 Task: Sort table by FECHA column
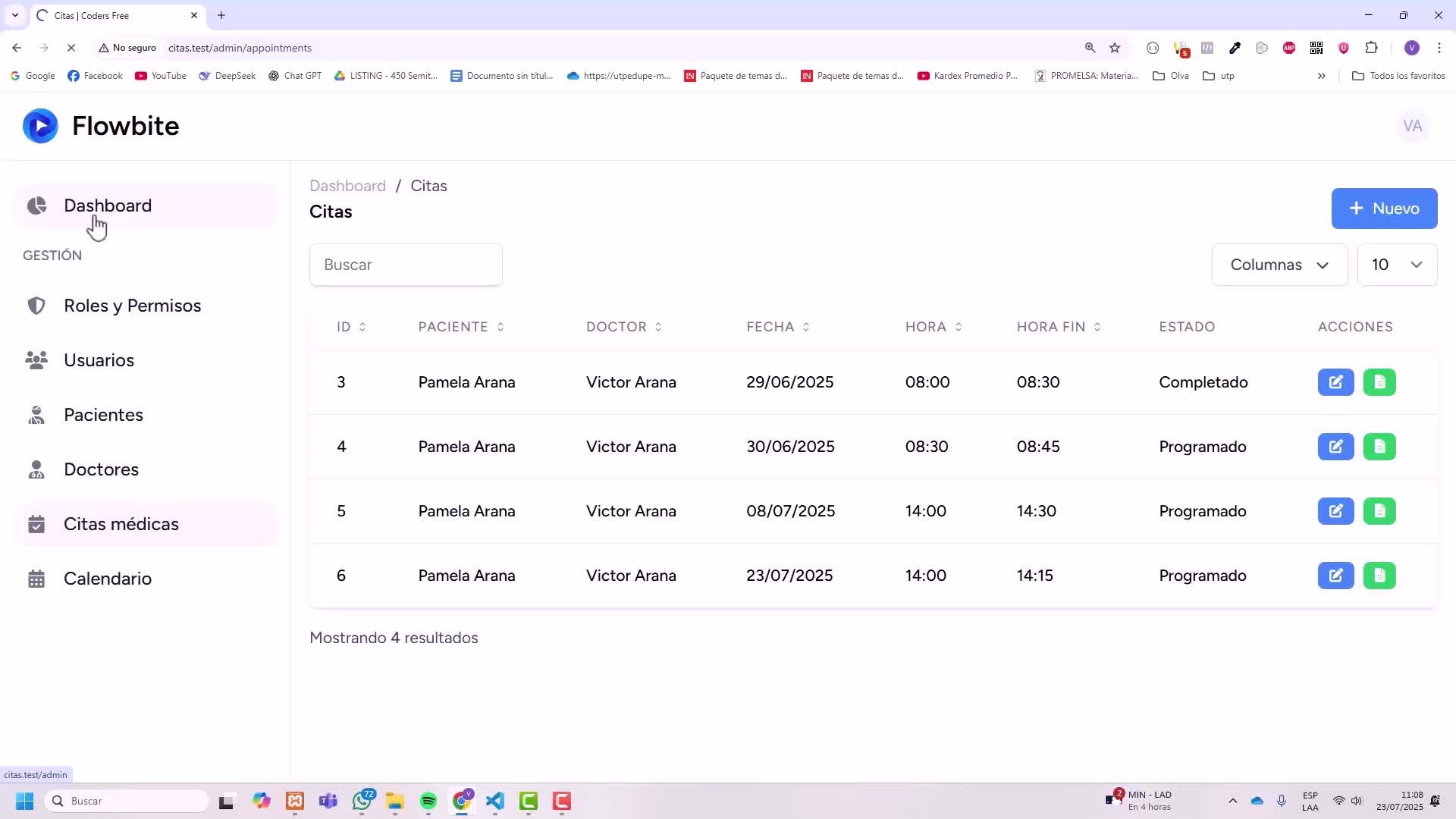coord(778,327)
